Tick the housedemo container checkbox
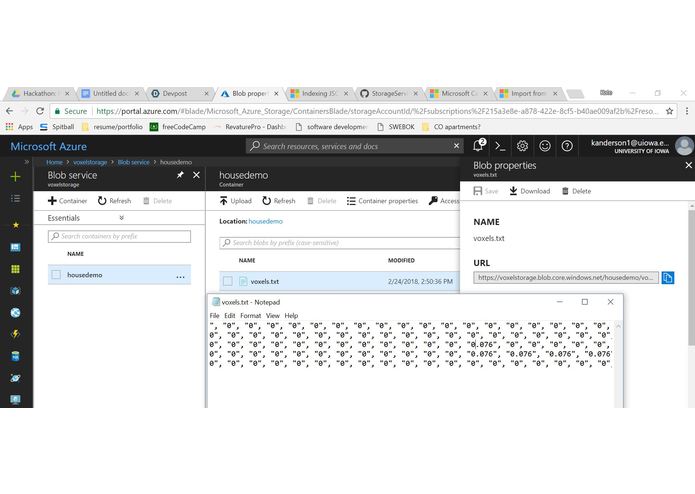The width and height of the screenshot is (695, 494). click(56, 275)
